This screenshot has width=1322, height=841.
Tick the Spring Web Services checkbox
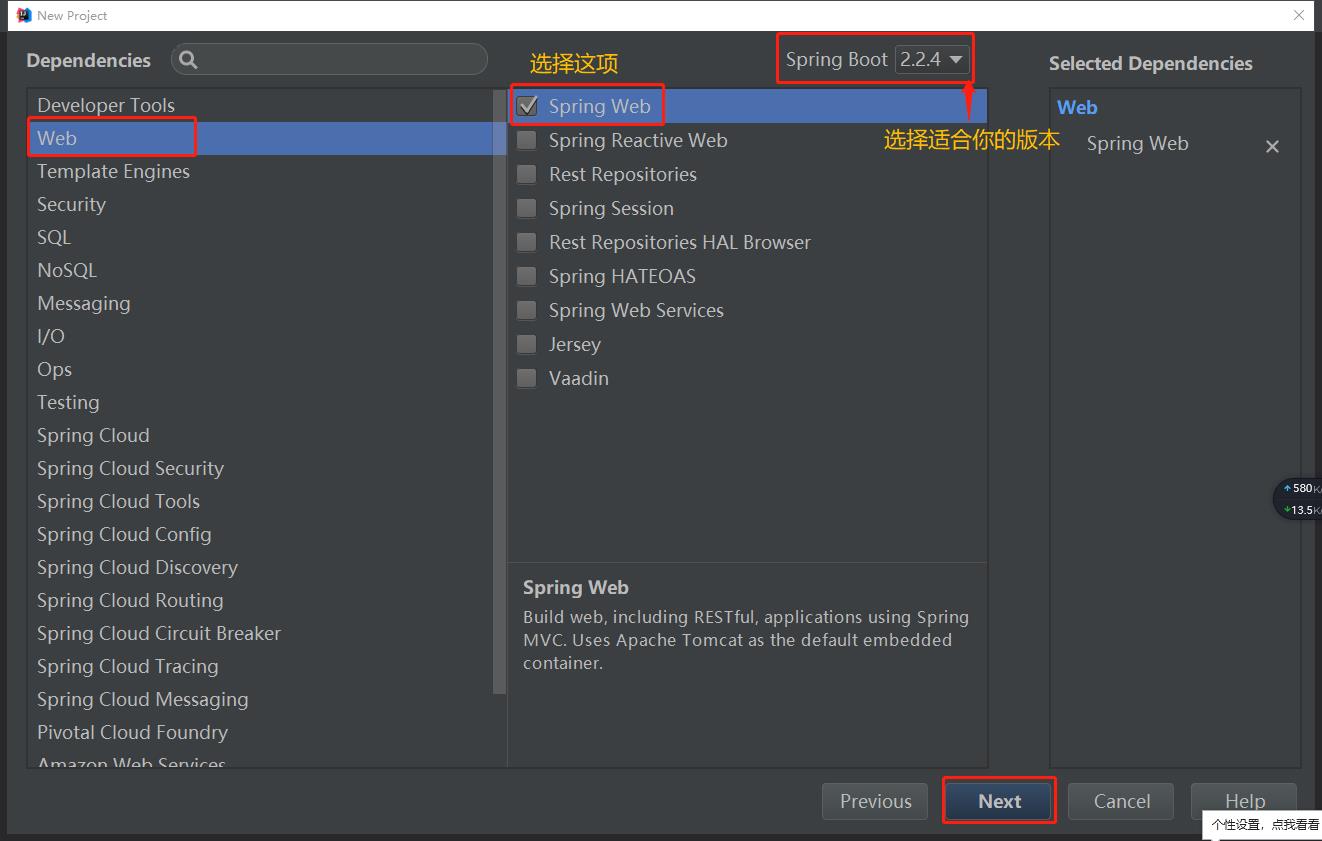click(527, 310)
